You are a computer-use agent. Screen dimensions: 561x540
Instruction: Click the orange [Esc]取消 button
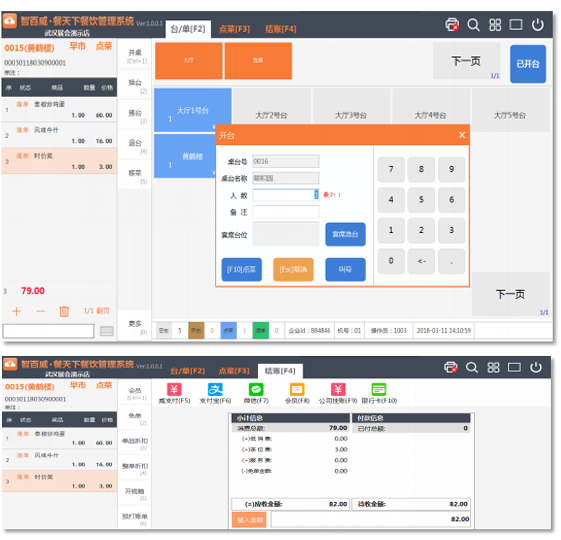[x=293, y=269]
